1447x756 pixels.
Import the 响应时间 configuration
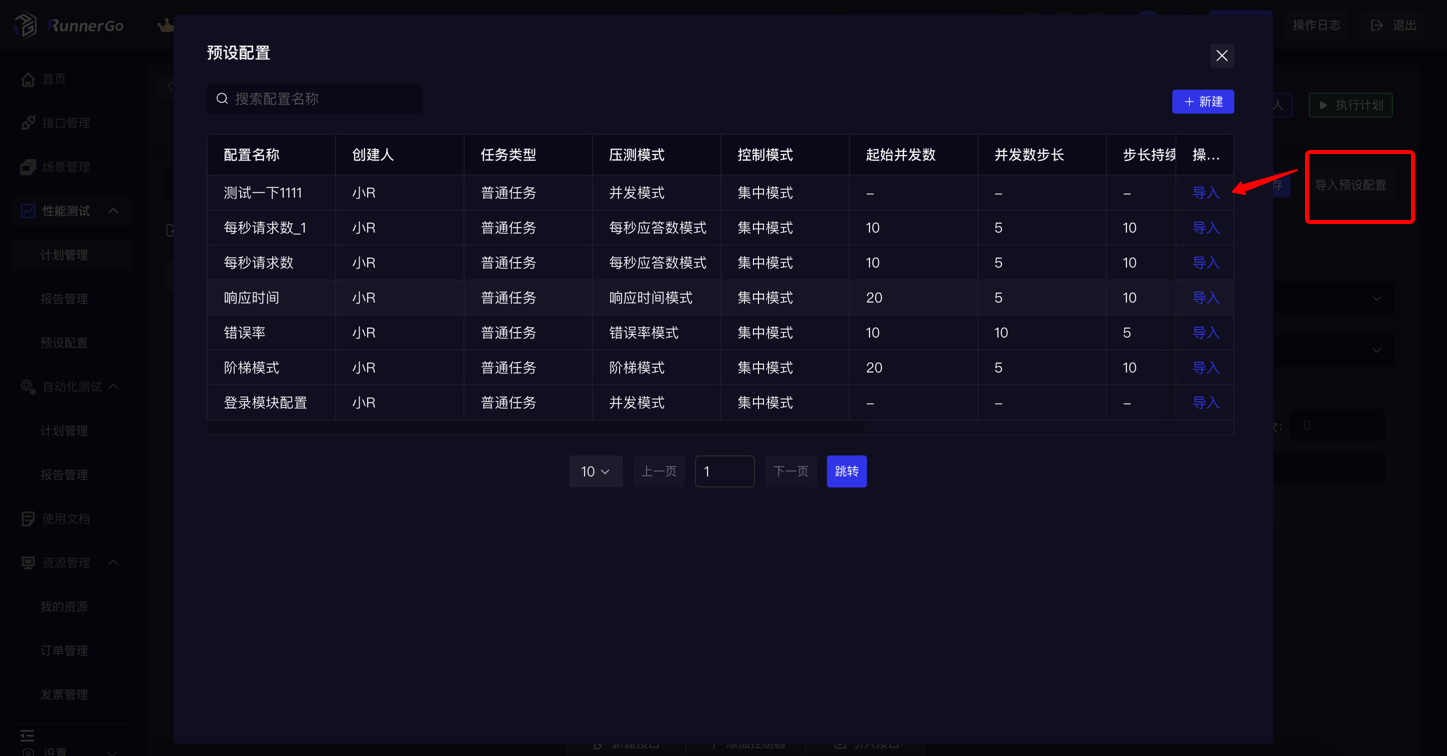[x=1205, y=298]
